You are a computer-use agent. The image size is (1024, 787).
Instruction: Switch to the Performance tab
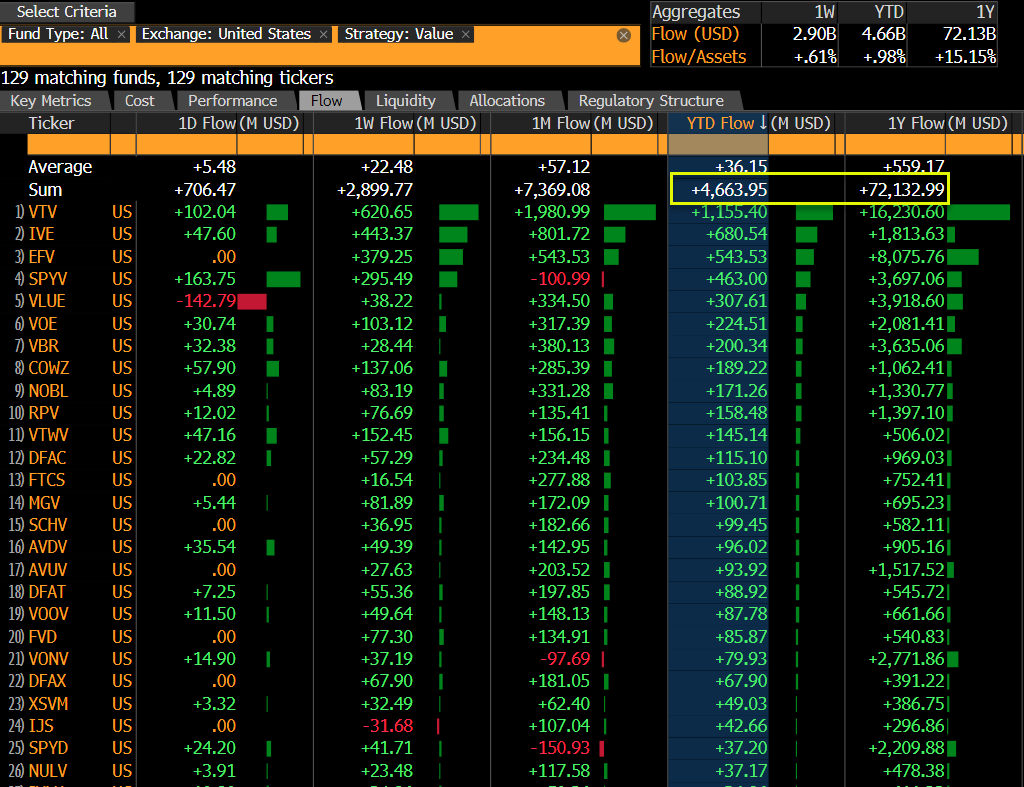[x=232, y=101]
